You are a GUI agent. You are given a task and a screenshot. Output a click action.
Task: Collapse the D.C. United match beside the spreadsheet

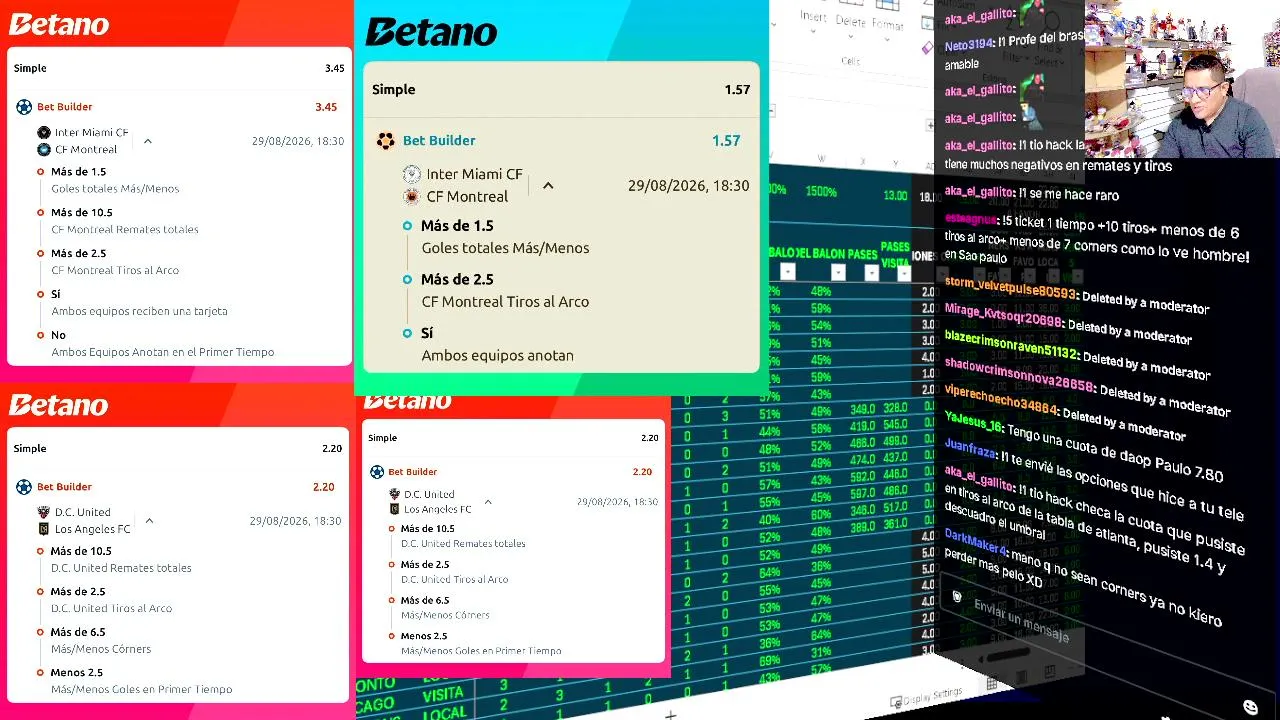click(488, 502)
